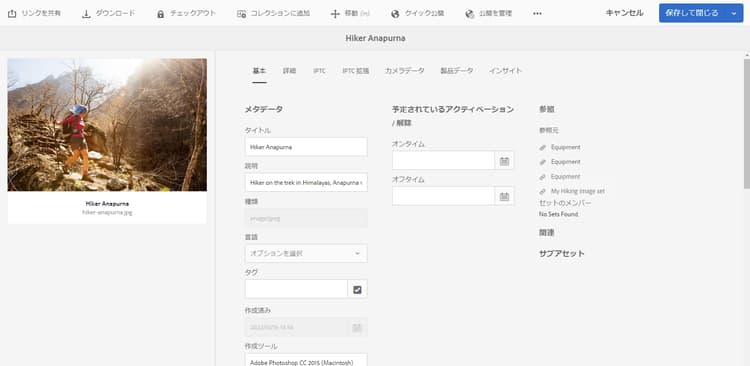Click the add to collection icon

(x=242, y=14)
